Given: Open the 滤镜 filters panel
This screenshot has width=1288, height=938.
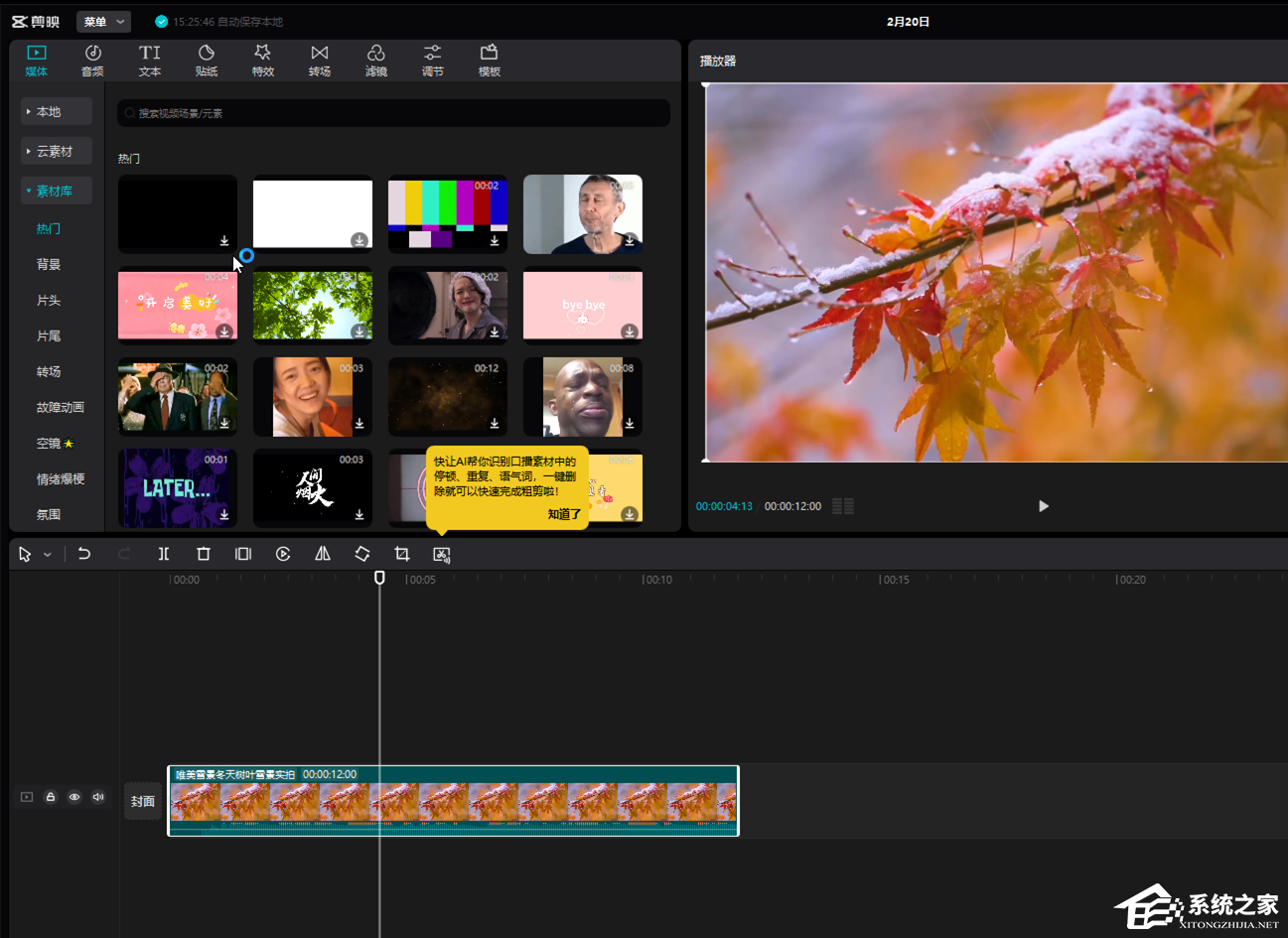Looking at the screenshot, I should click(376, 60).
